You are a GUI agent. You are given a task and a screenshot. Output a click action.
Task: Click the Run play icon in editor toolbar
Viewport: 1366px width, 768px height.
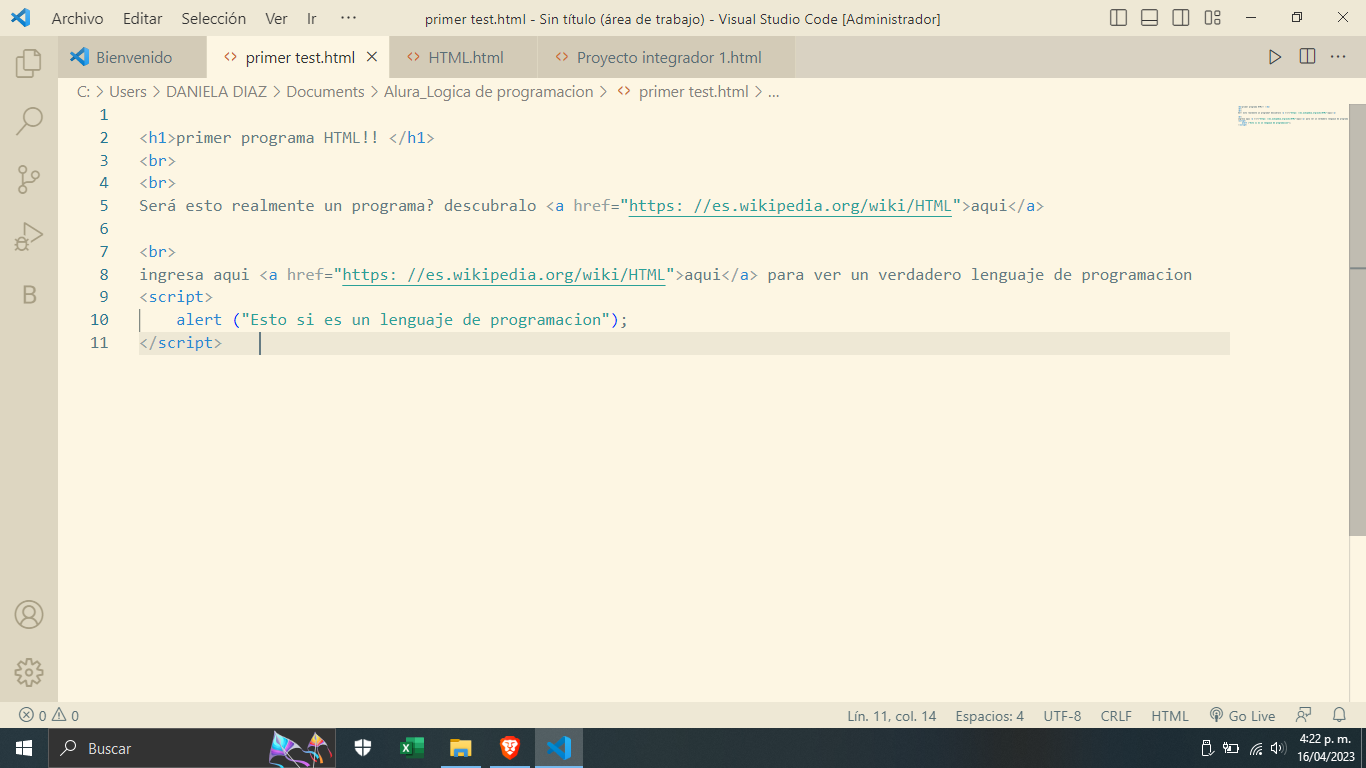pyautogui.click(x=1275, y=57)
